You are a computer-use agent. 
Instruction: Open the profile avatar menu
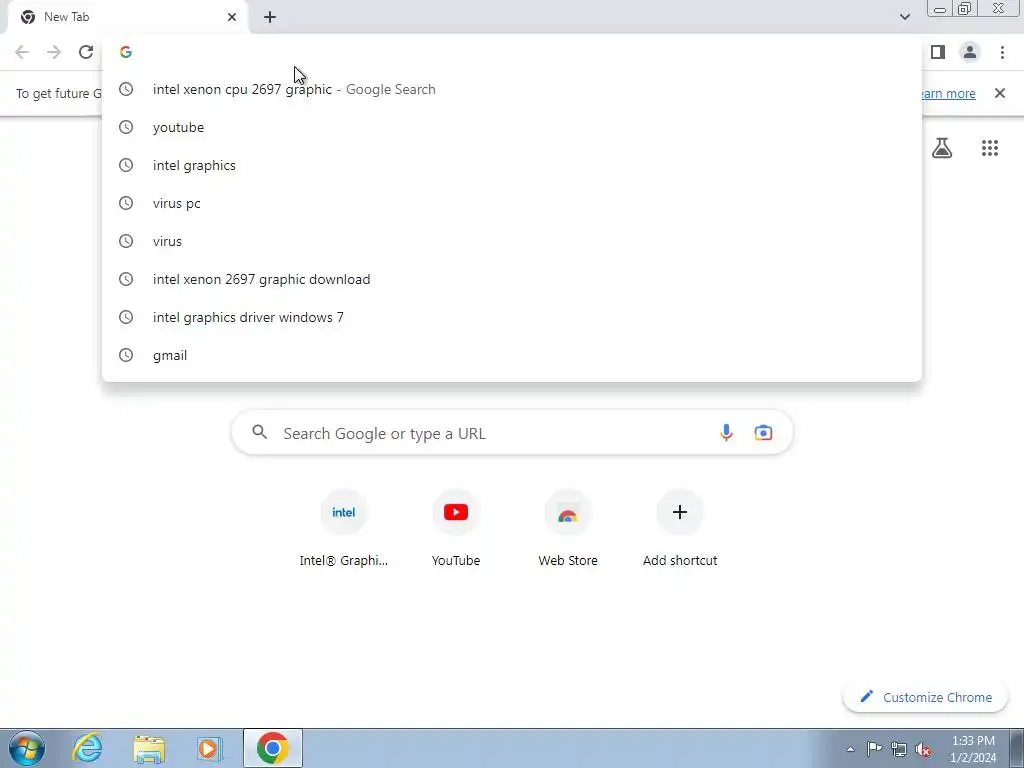(970, 52)
